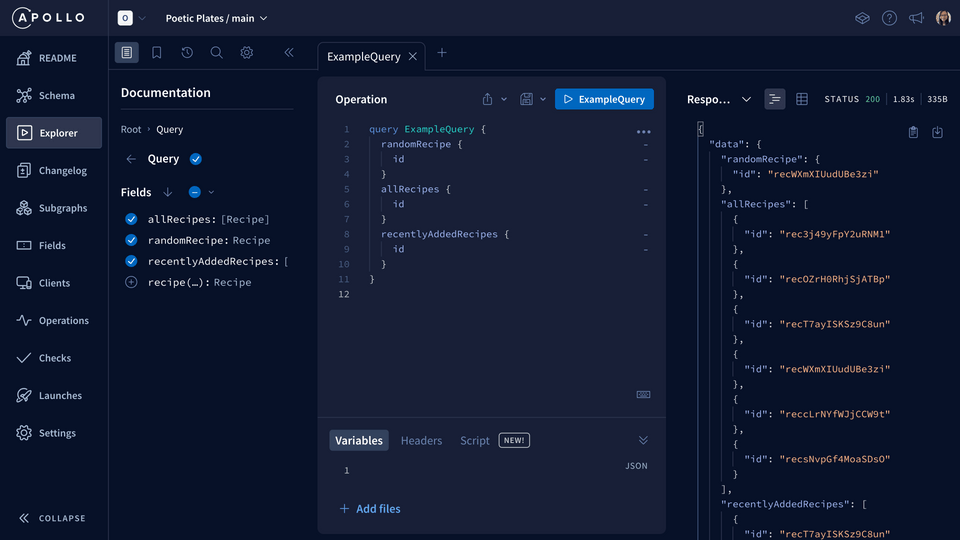Open the Operations page
960x540 pixels.
point(54,320)
